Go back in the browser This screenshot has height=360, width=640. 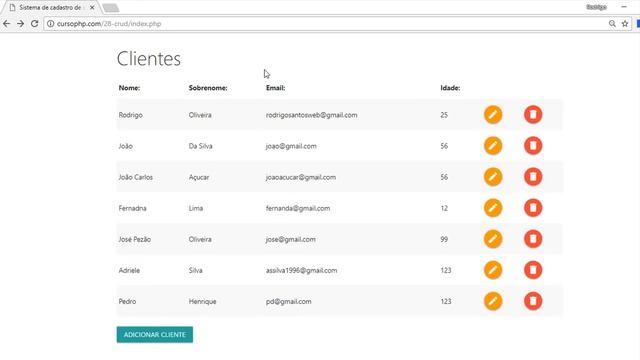coord(7,24)
